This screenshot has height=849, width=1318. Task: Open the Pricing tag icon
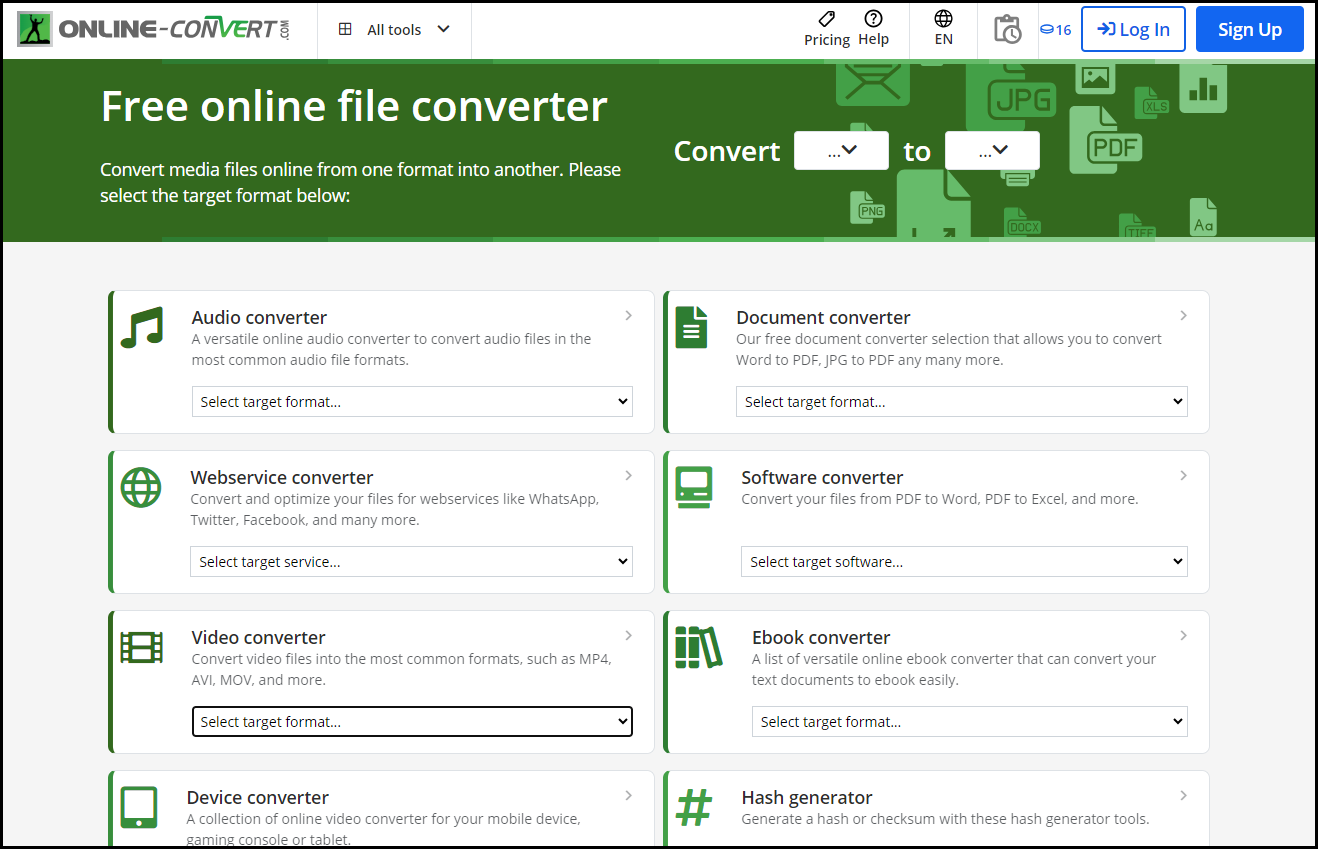(826, 19)
